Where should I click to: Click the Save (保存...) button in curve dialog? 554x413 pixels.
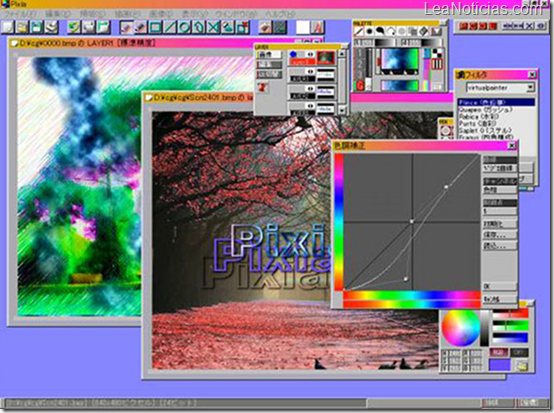coord(499,234)
